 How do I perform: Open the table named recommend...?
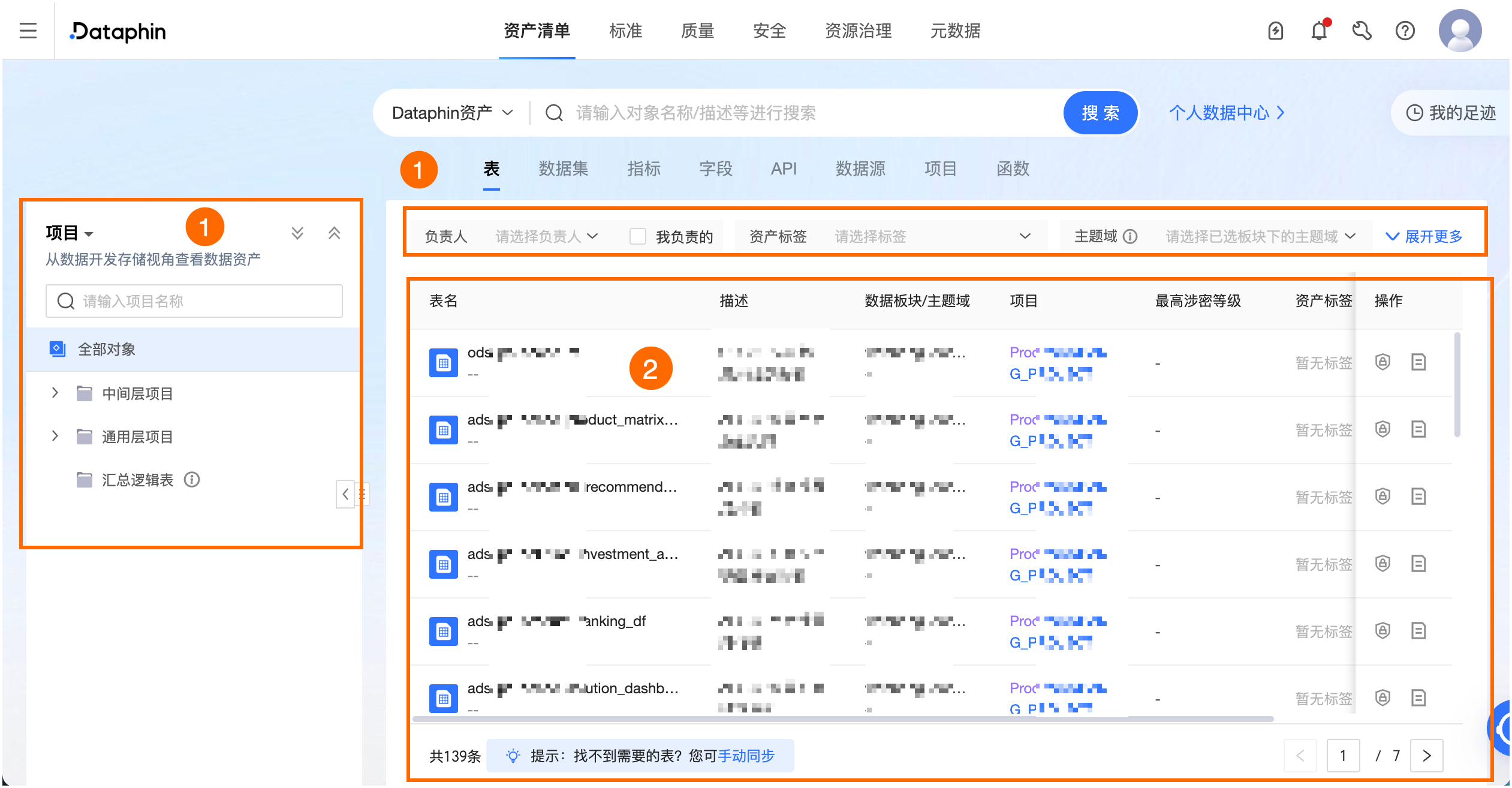(572, 487)
